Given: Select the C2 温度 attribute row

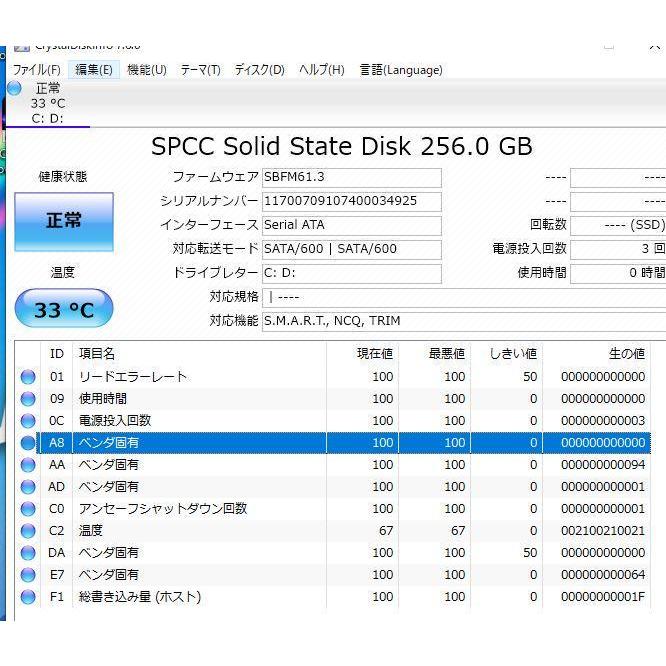Looking at the screenshot, I should (333, 531).
